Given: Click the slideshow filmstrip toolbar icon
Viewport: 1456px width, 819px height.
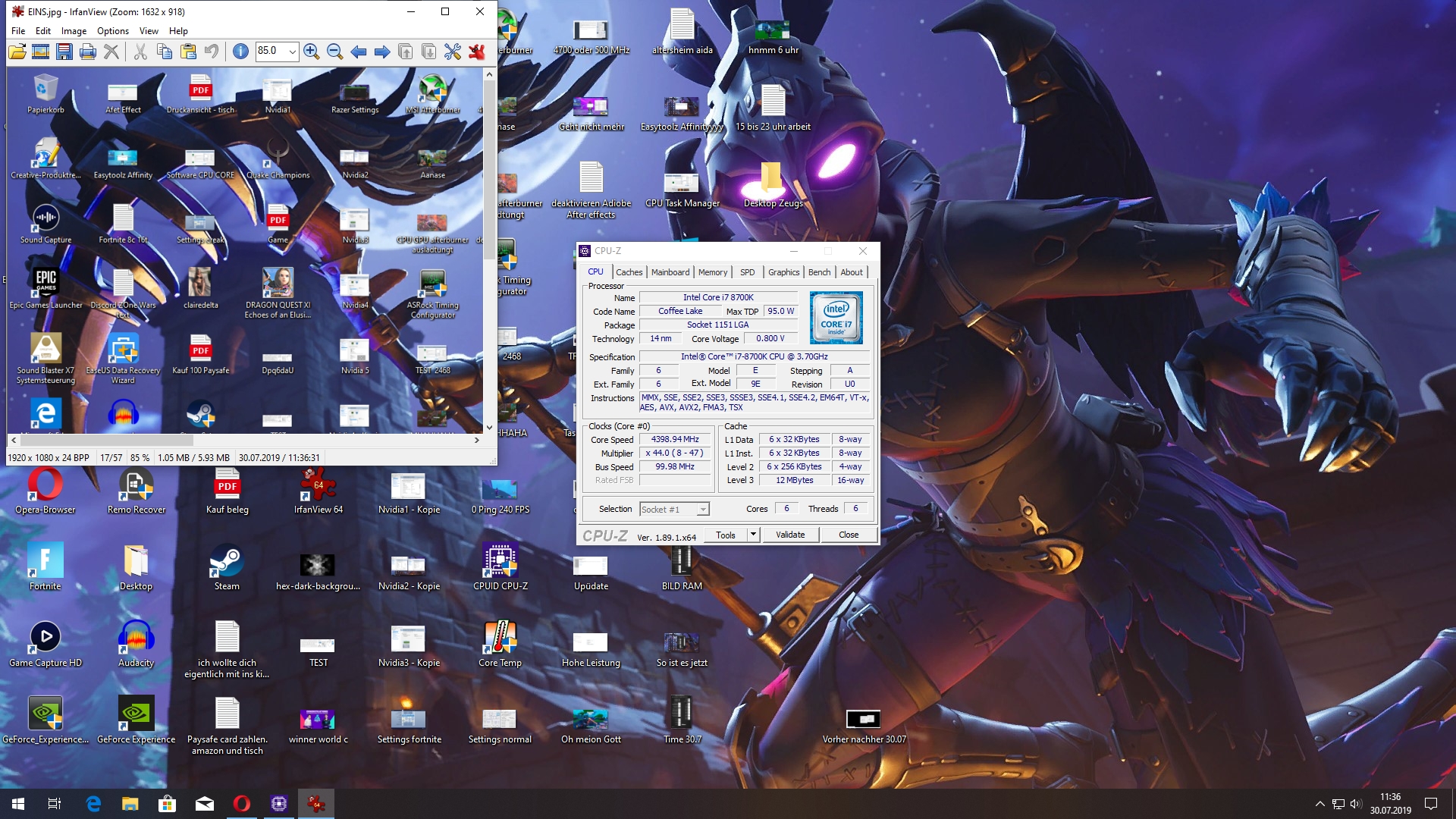Looking at the screenshot, I should tap(41, 52).
